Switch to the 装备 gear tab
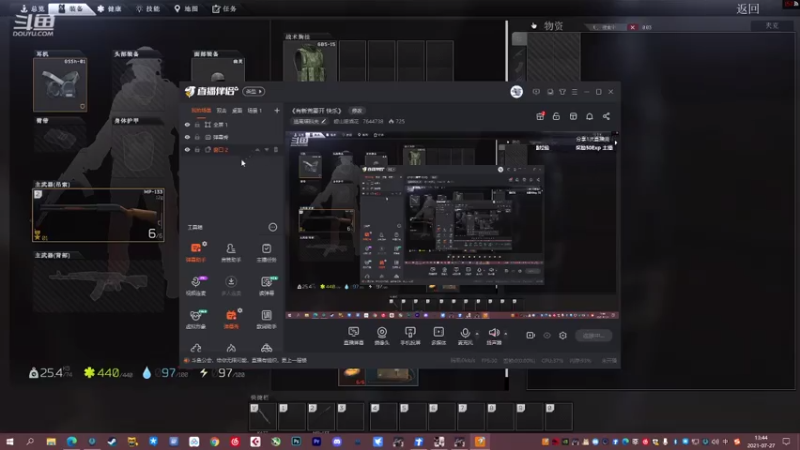Image resolution: width=800 pixels, height=450 pixels. click(70, 9)
